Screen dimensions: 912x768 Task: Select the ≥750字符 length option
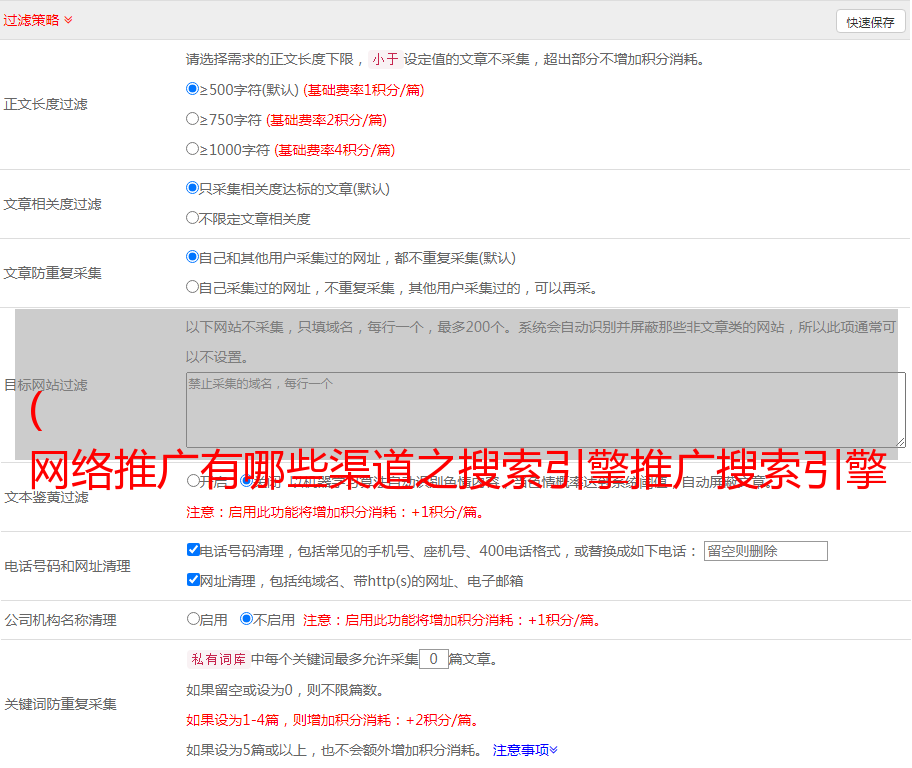[x=193, y=119]
